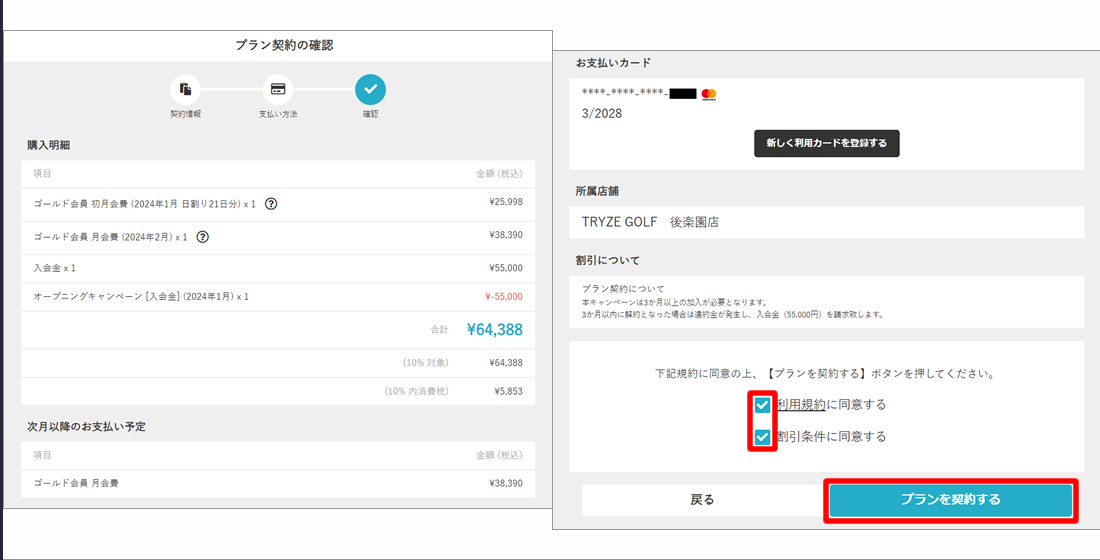Viewport: 1100px width, 560px height.
Task: Click the (10% 内消費税) label
Action: tap(417, 392)
